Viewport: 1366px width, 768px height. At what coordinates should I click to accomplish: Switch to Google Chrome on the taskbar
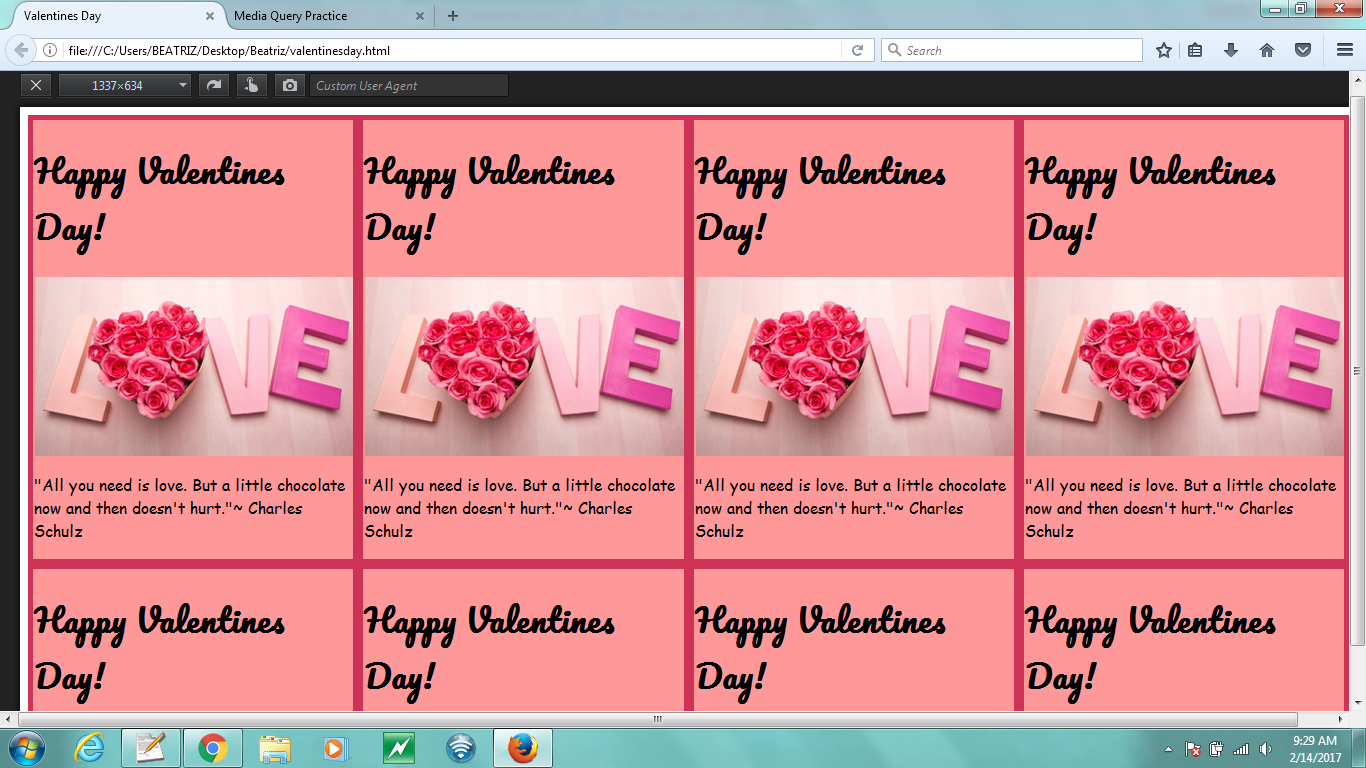[x=212, y=748]
